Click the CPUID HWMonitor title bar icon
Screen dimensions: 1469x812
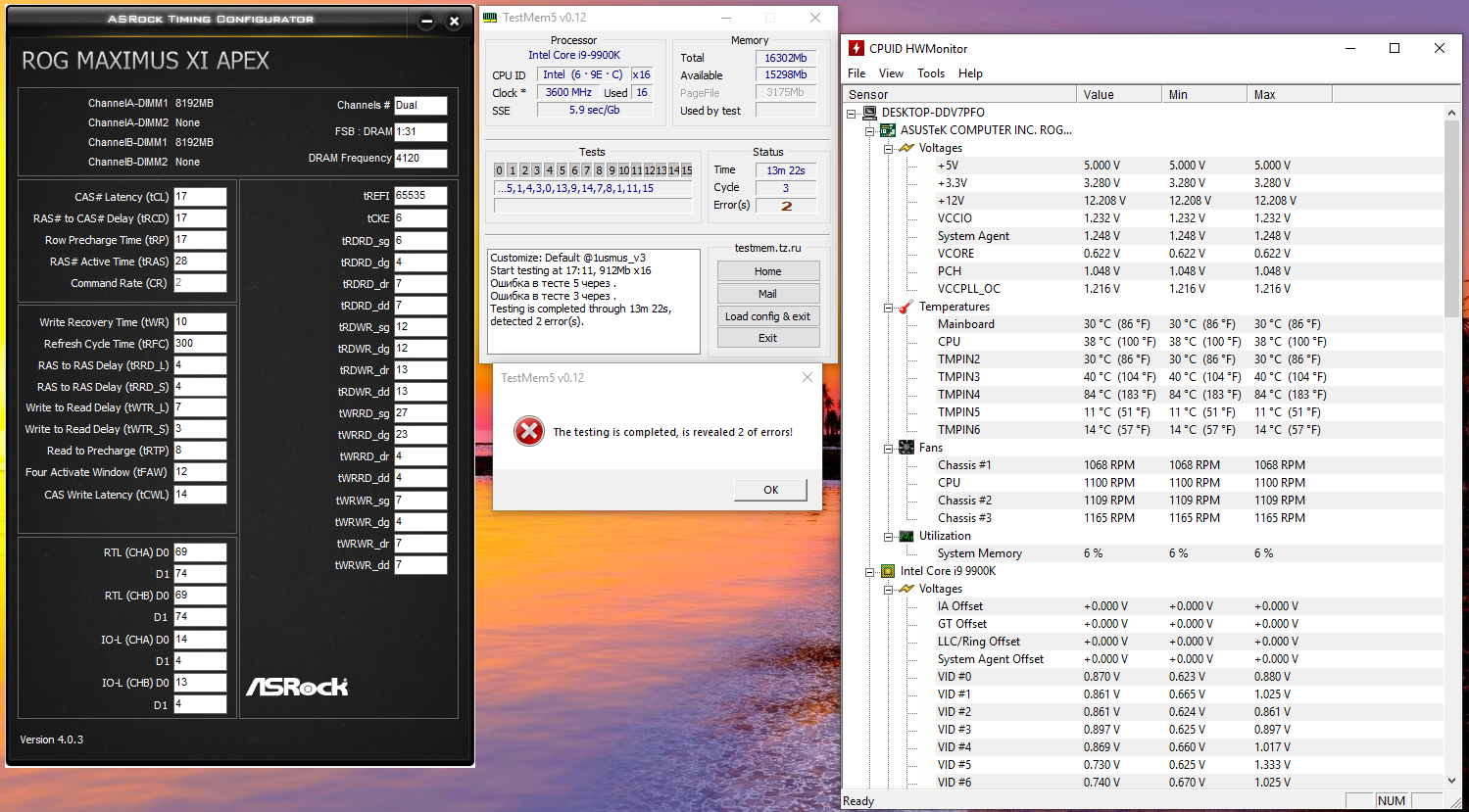856,48
